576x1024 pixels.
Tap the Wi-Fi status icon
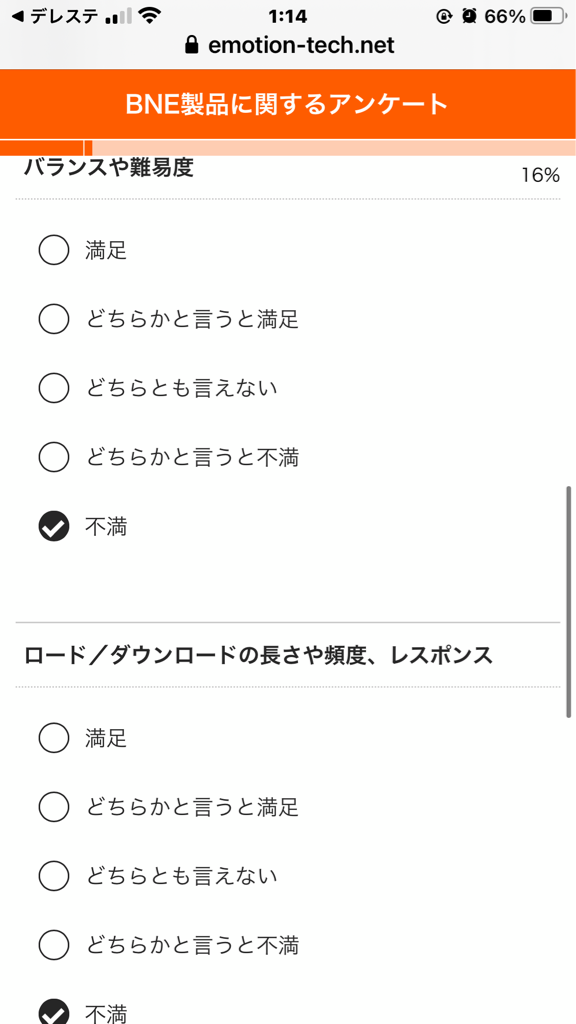(151, 17)
